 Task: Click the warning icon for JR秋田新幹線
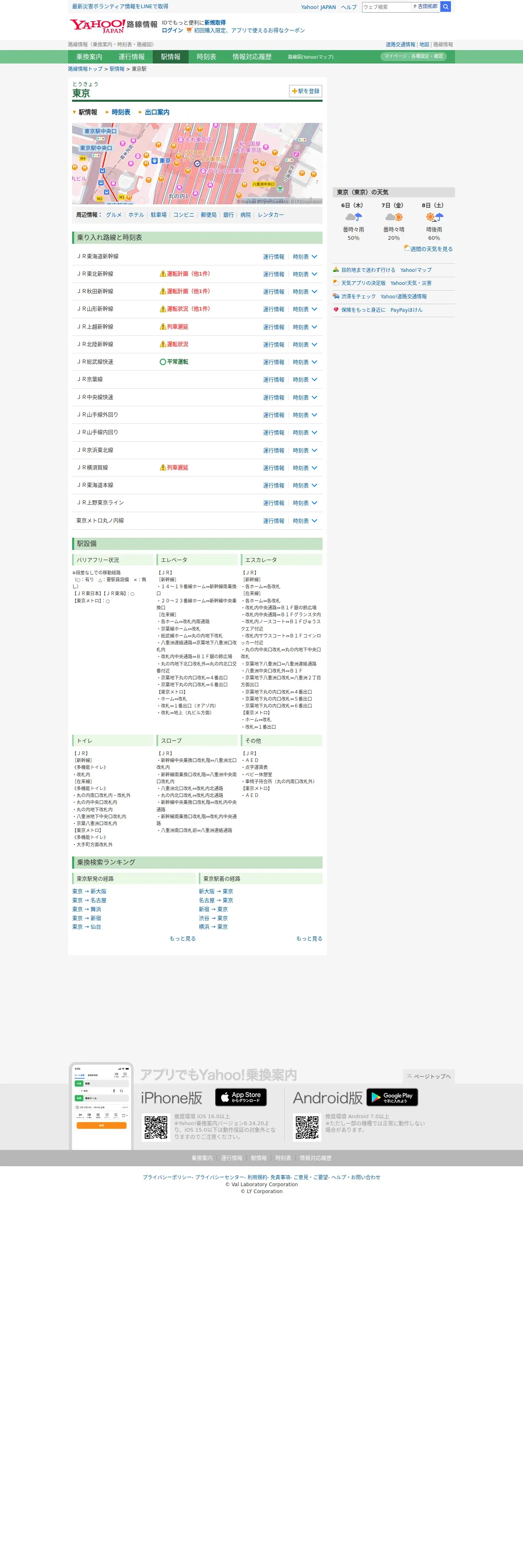163,291
